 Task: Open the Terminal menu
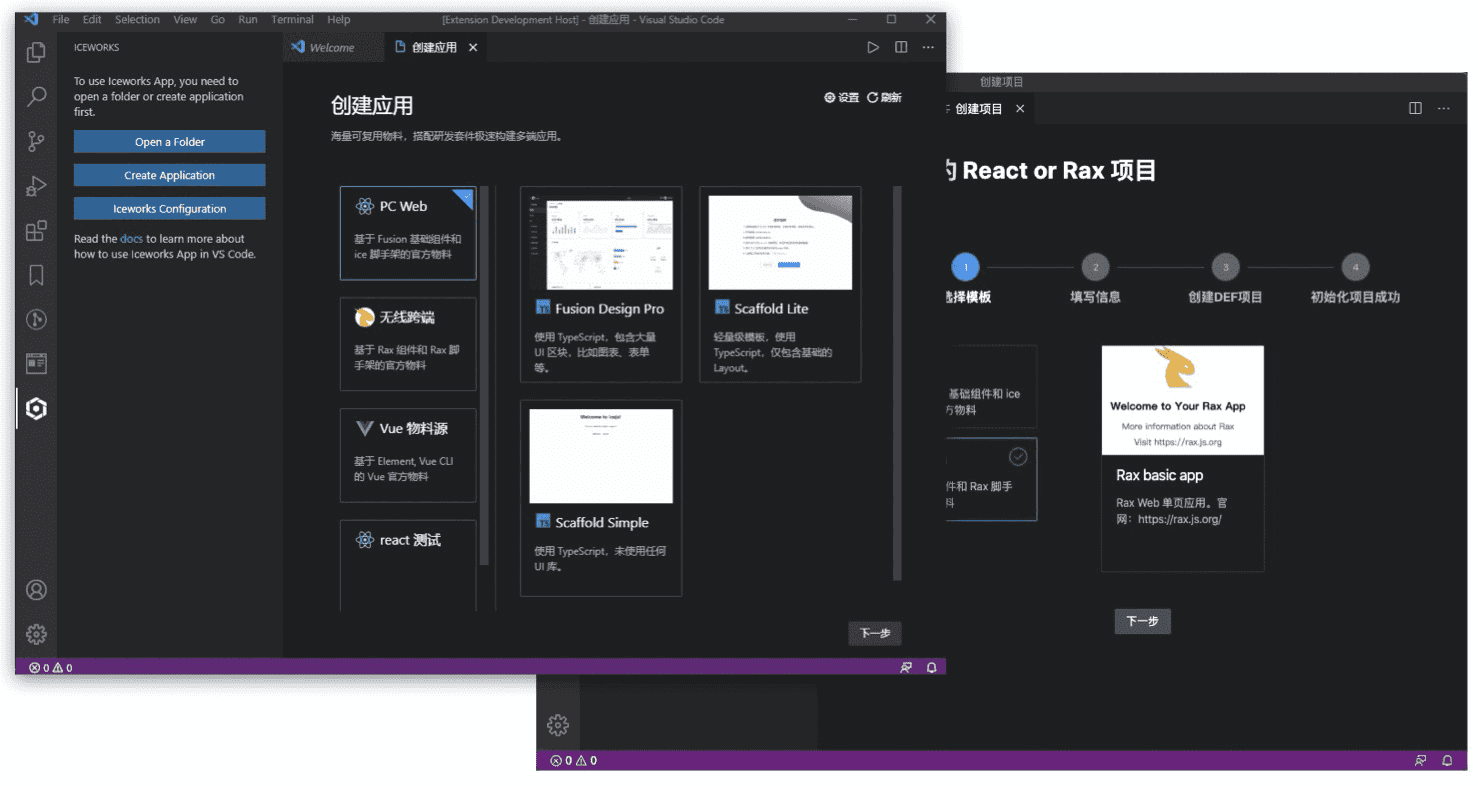point(292,19)
